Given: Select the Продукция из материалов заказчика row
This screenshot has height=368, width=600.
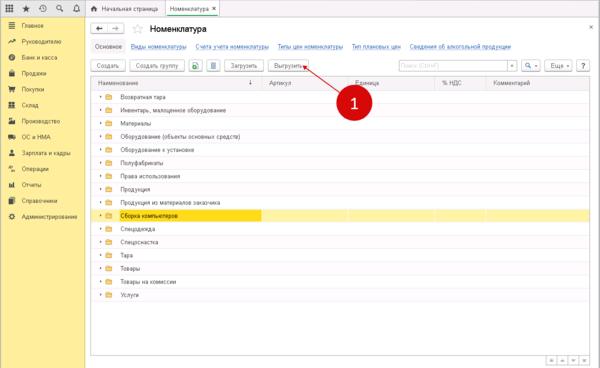Looking at the screenshot, I should tap(340, 203).
